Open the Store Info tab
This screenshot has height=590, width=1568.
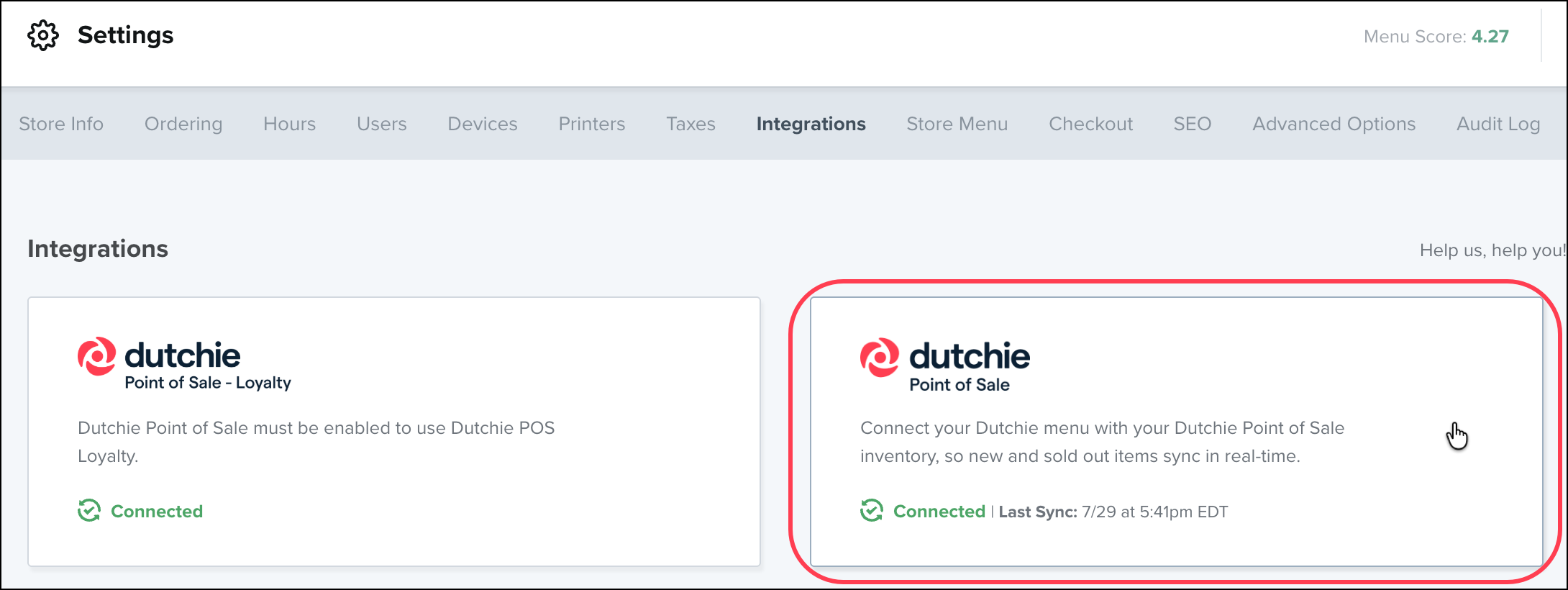[61, 124]
